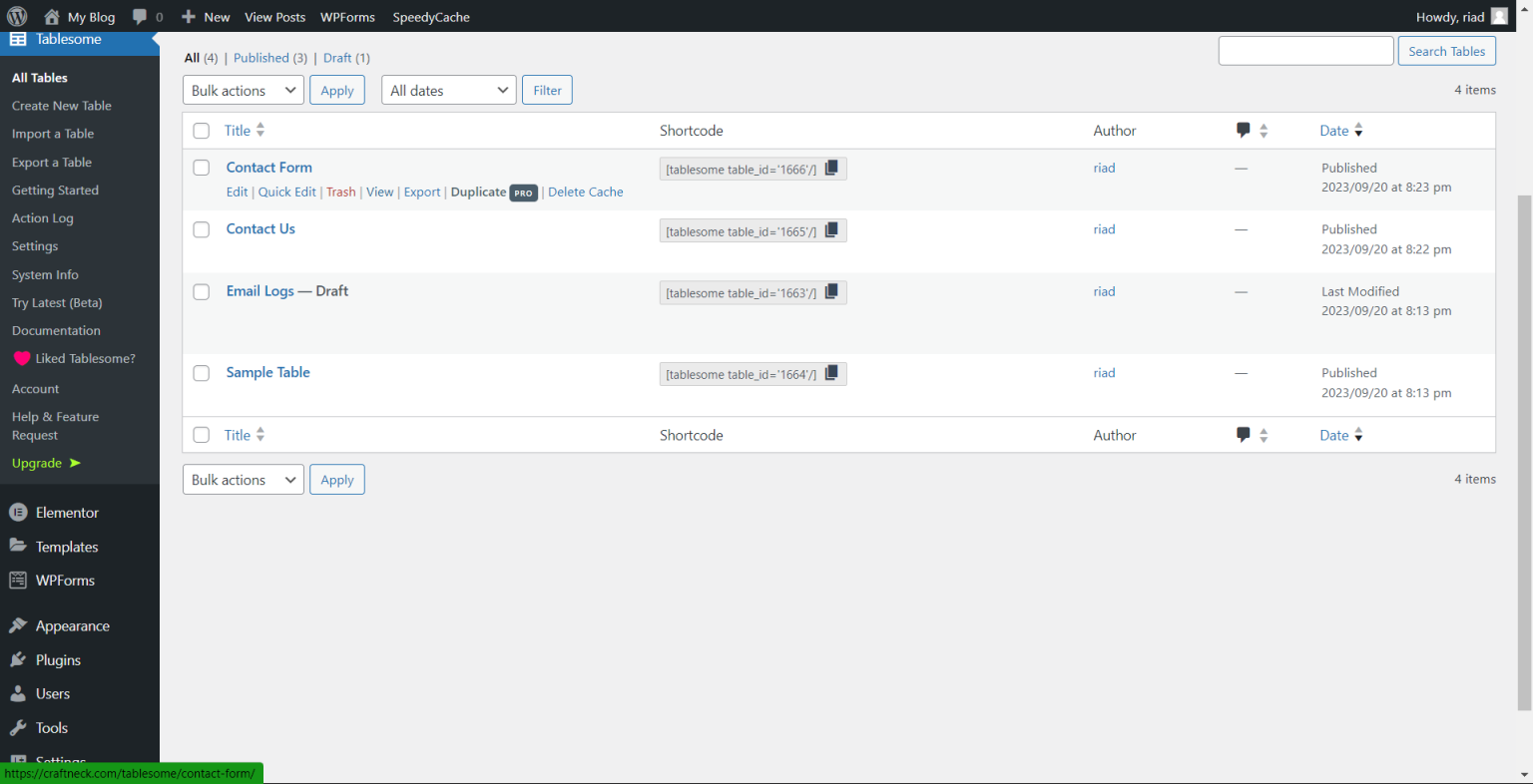The height and width of the screenshot is (784, 1533).
Task: Open the Tablesome plugin menu icon
Action: [17, 39]
